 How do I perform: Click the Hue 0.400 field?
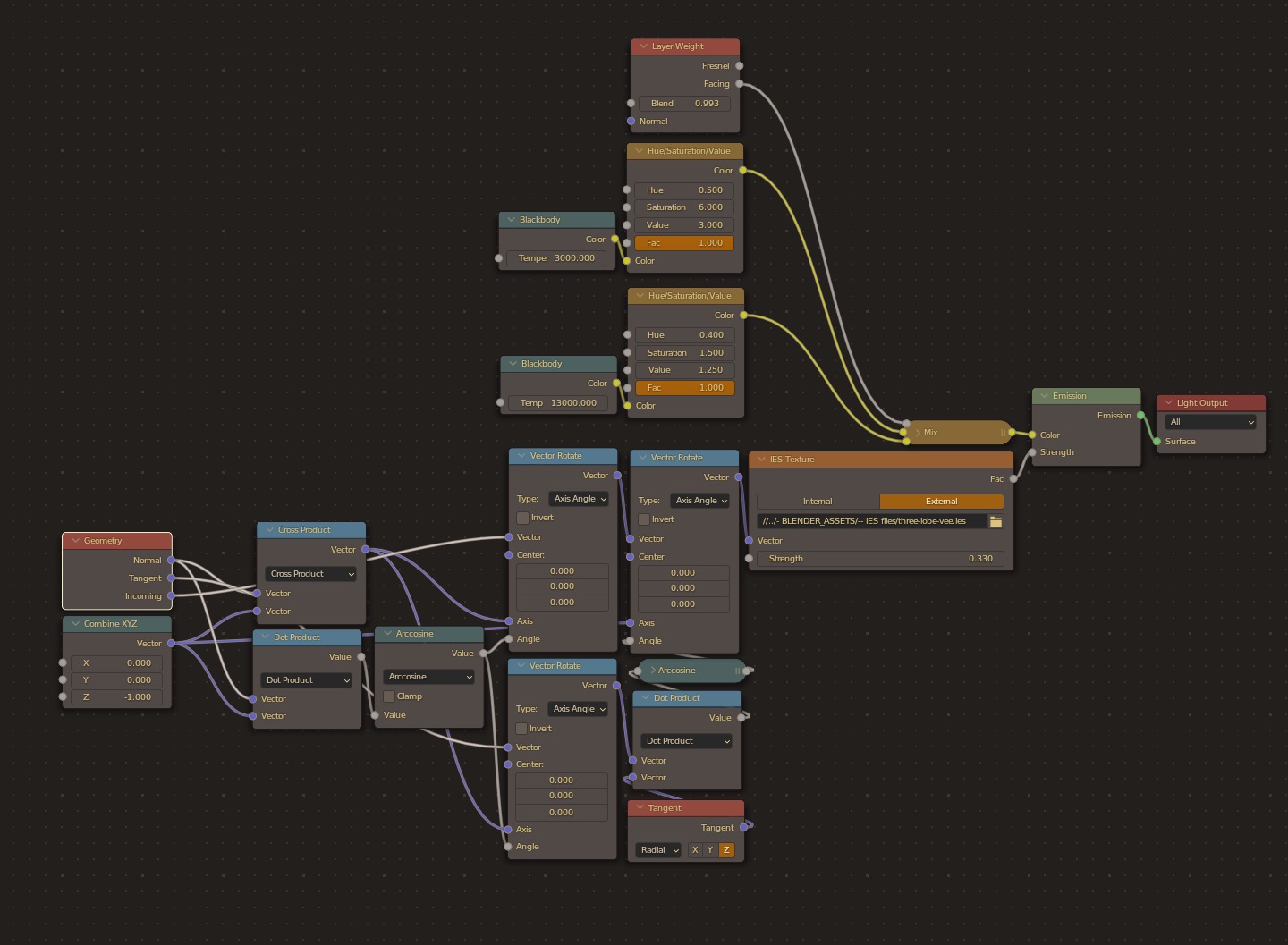pyautogui.click(x=685, y=335)
